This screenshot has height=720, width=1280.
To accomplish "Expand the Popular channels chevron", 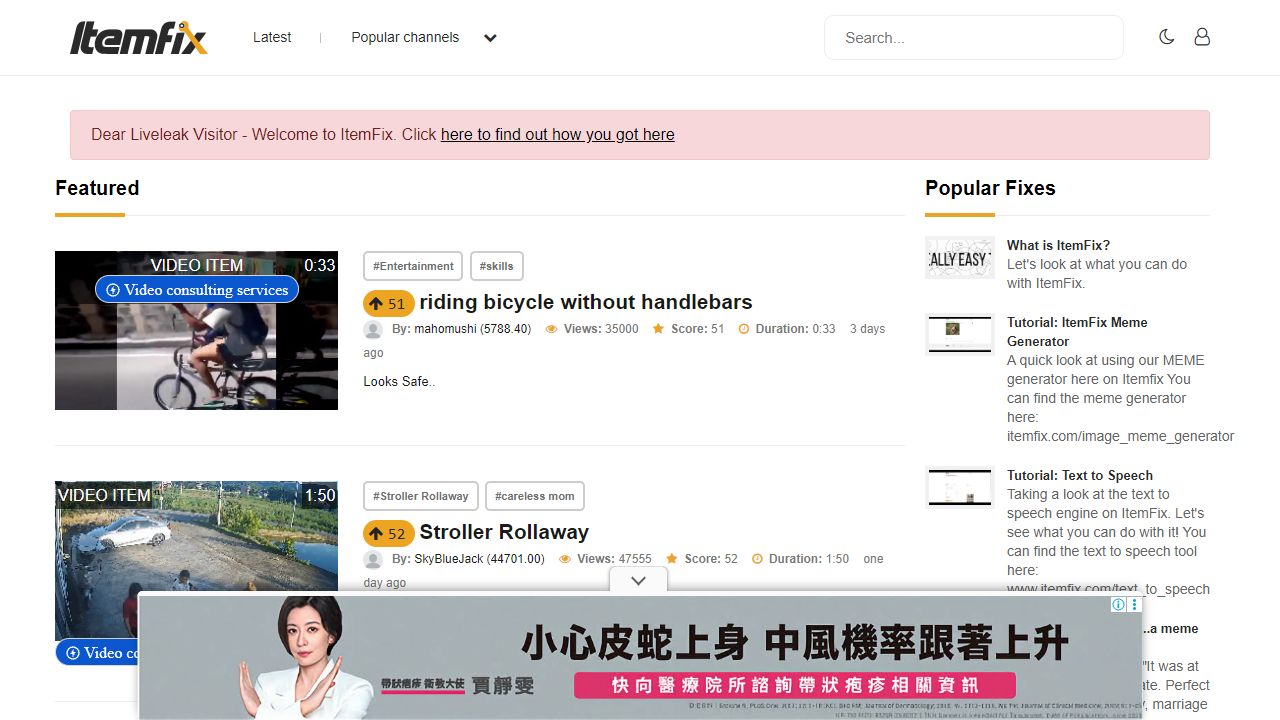I will tap(490, 38).
